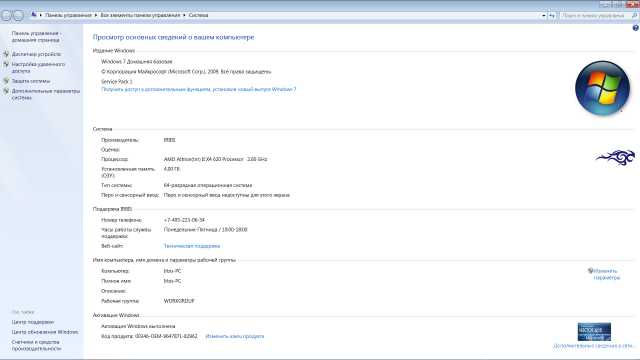Open Advanced system parameters link
The height and width of the screenshot is (360, 640).
(x=46, y=94)
